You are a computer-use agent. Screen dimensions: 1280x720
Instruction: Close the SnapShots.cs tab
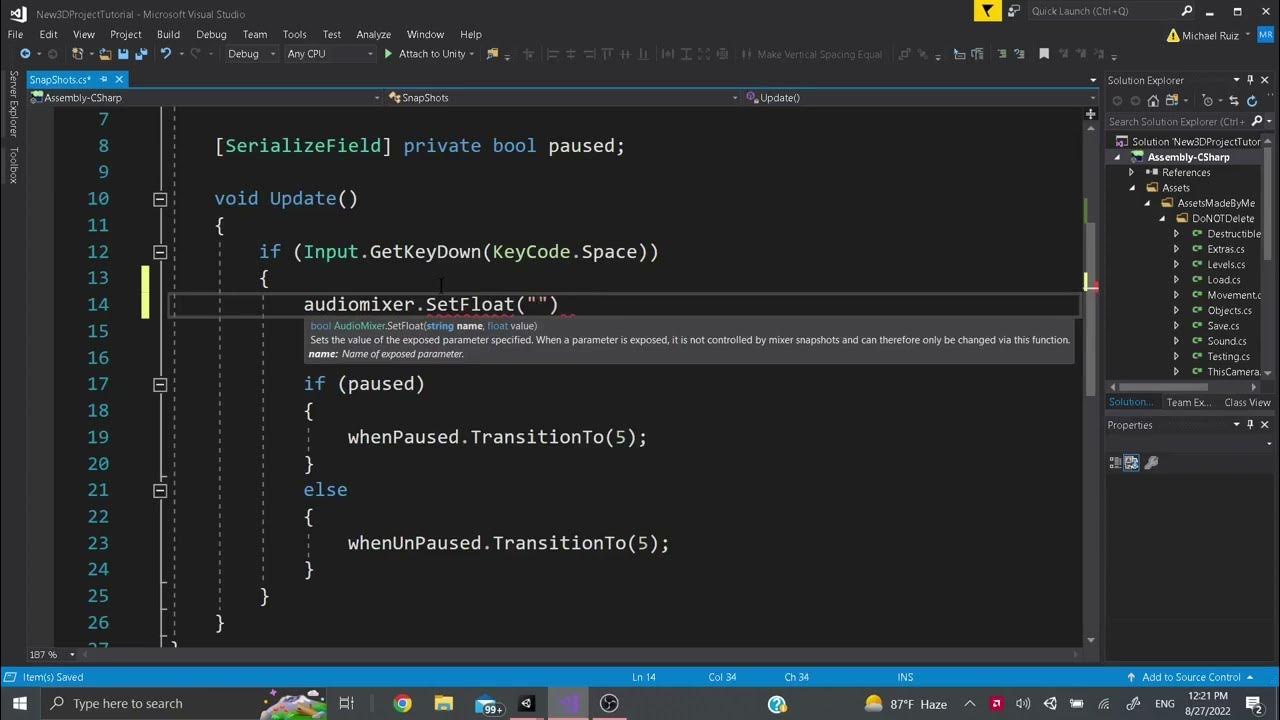tap(119, 80)
